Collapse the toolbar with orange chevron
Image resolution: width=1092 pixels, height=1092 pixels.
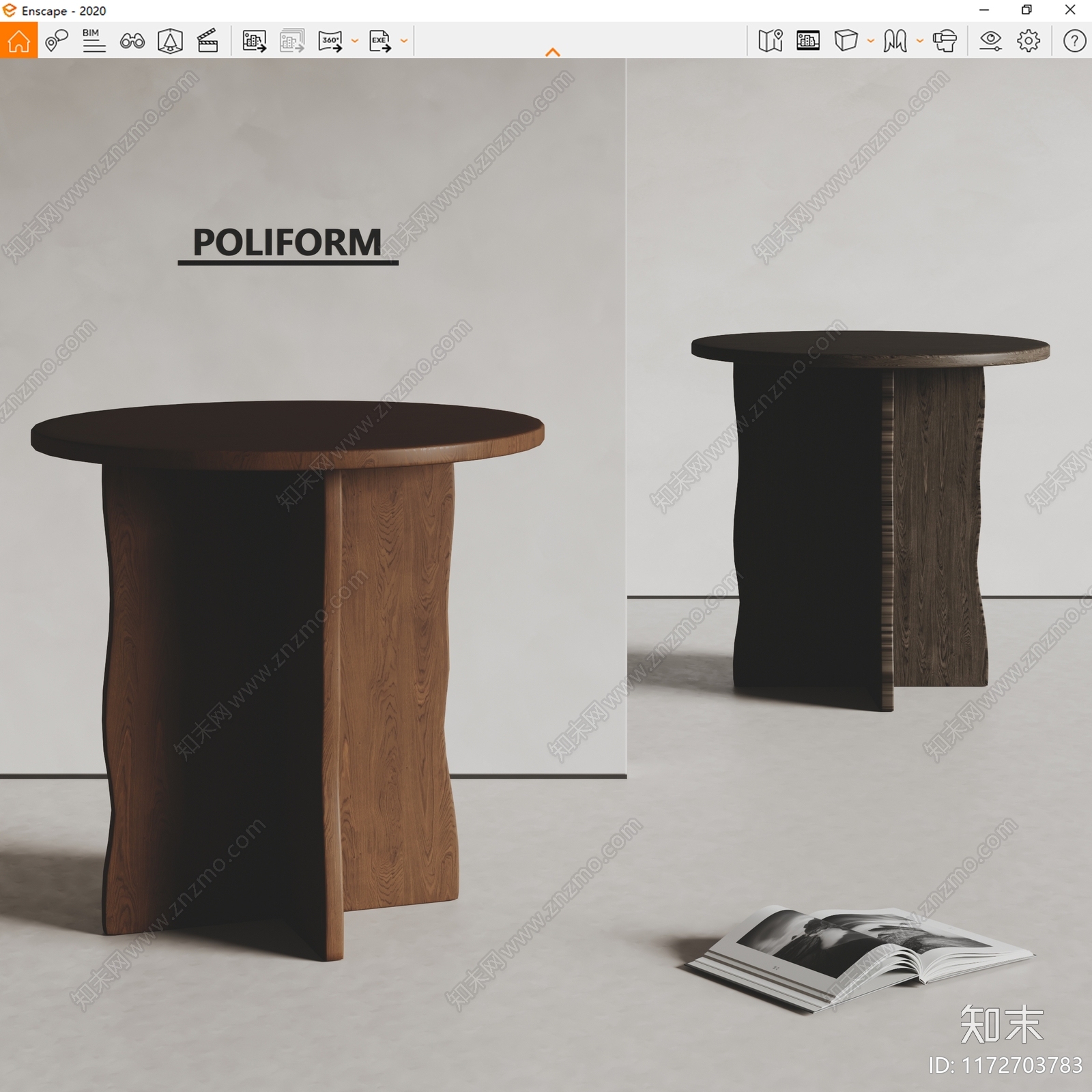tap(553, 52)
